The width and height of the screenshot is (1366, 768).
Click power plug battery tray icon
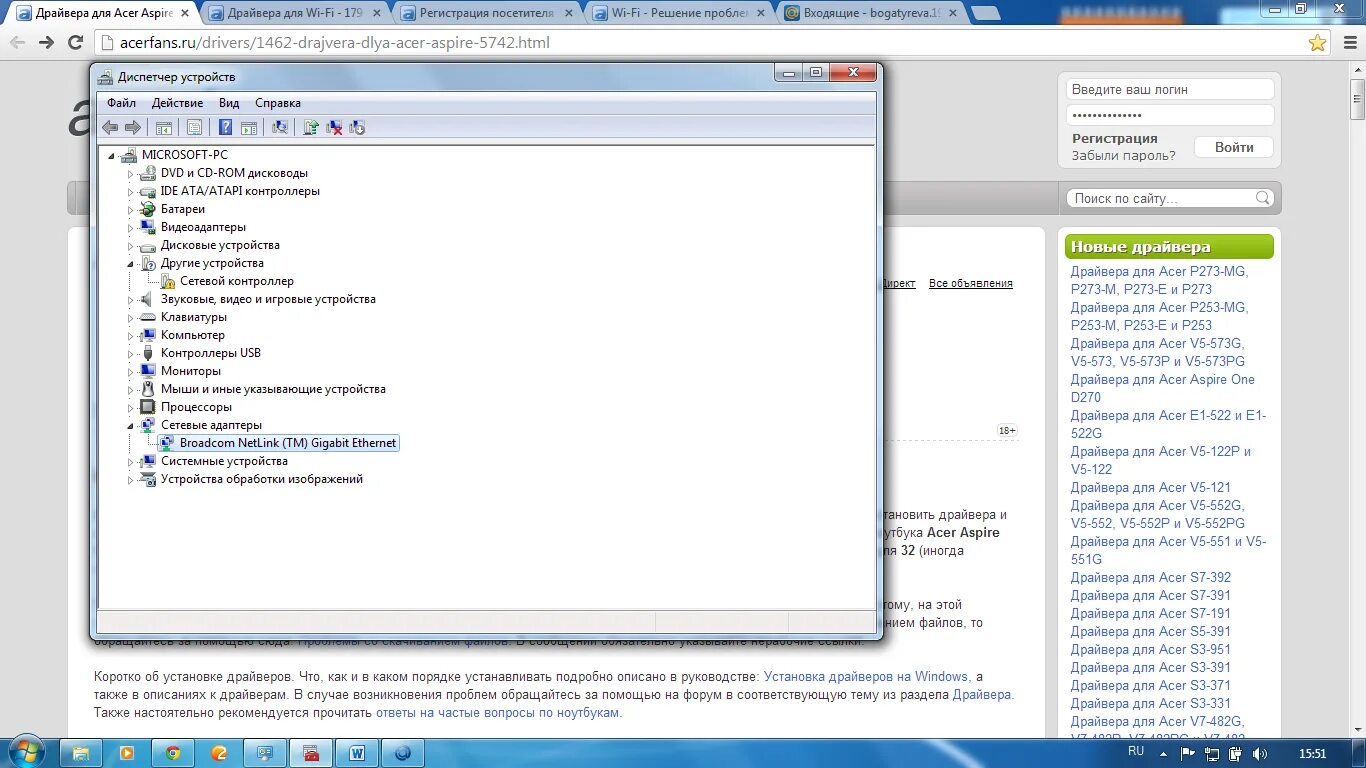coord(1236,753)
